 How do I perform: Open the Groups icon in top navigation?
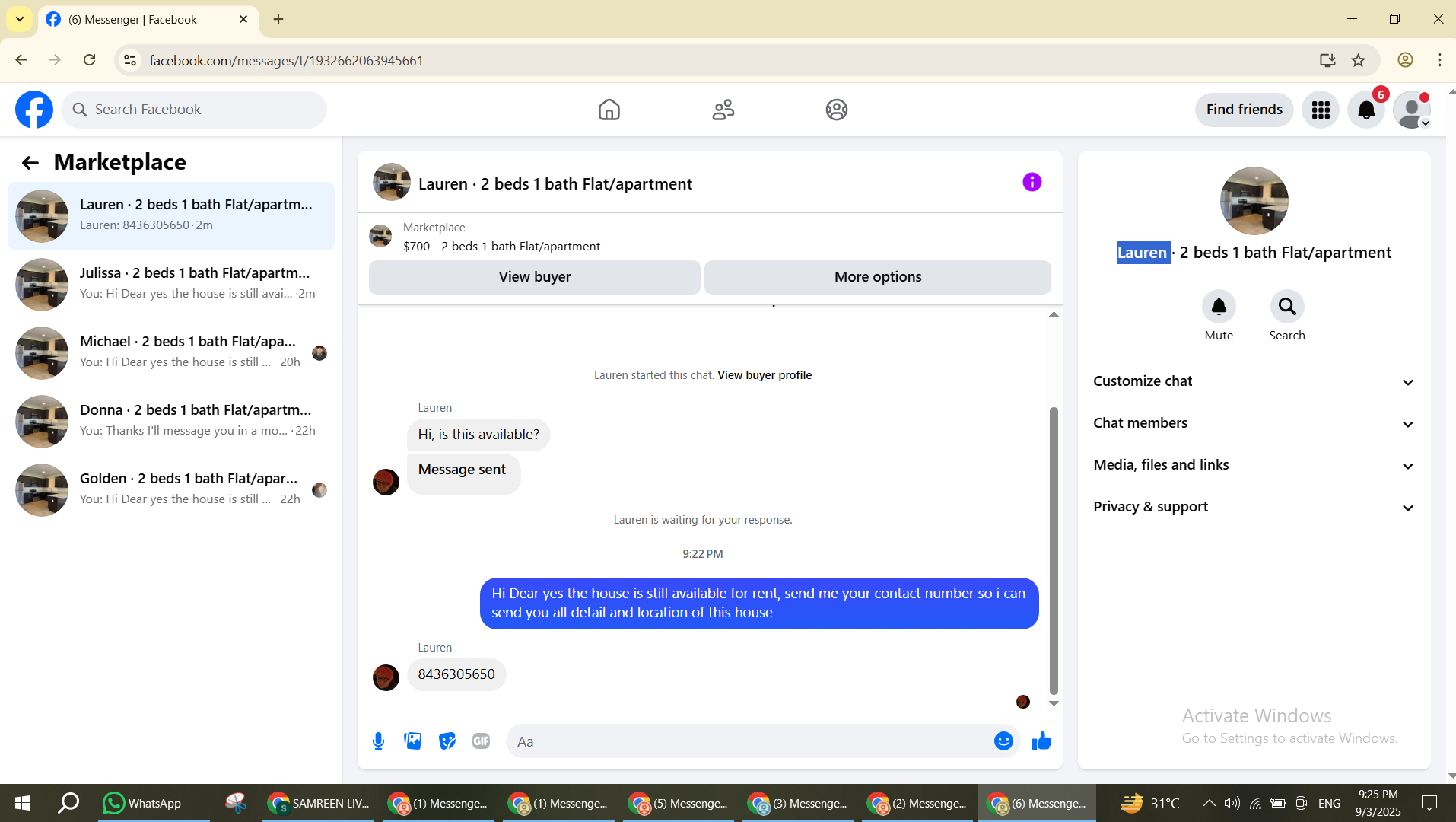837,110
